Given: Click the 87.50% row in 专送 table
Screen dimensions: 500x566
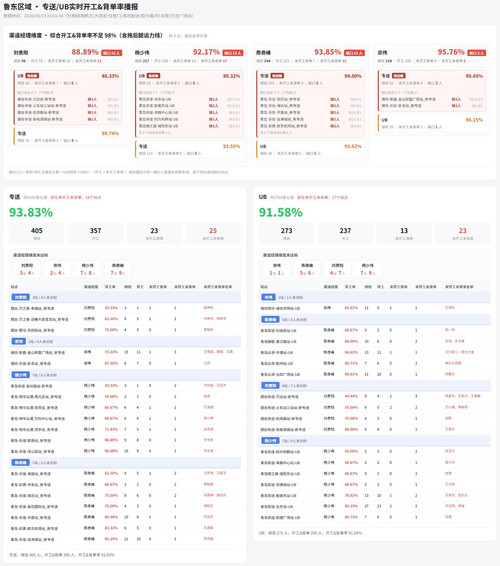Looking at the screenshot, I should click(x=125, y=363).
